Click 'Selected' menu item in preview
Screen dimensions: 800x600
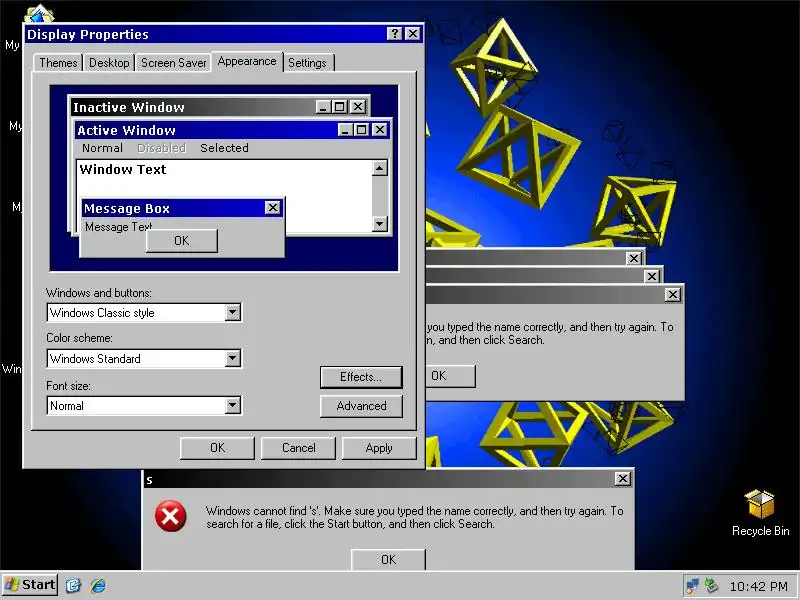224,148
